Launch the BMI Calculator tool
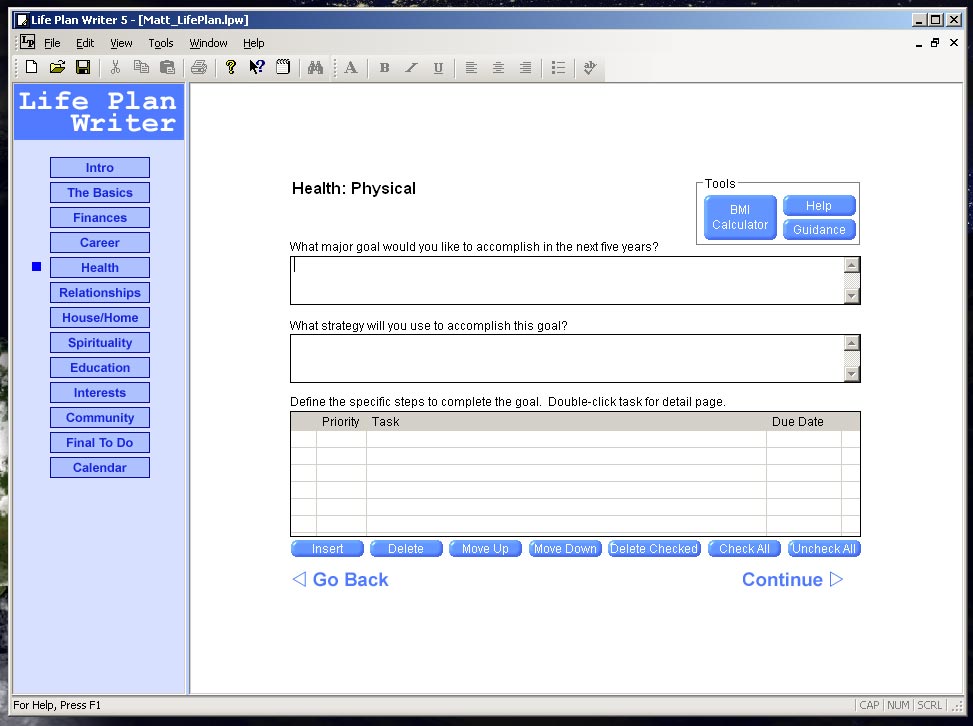 tap(740, 217)
